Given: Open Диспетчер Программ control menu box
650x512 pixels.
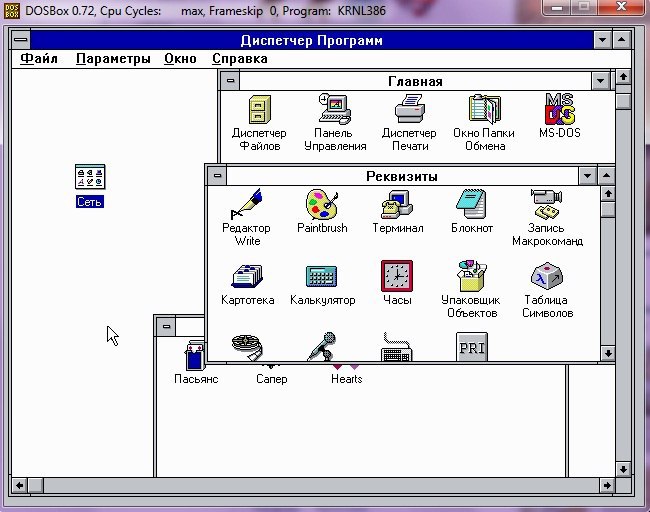Looking at the screenshot, I should [x=21, y=40].
